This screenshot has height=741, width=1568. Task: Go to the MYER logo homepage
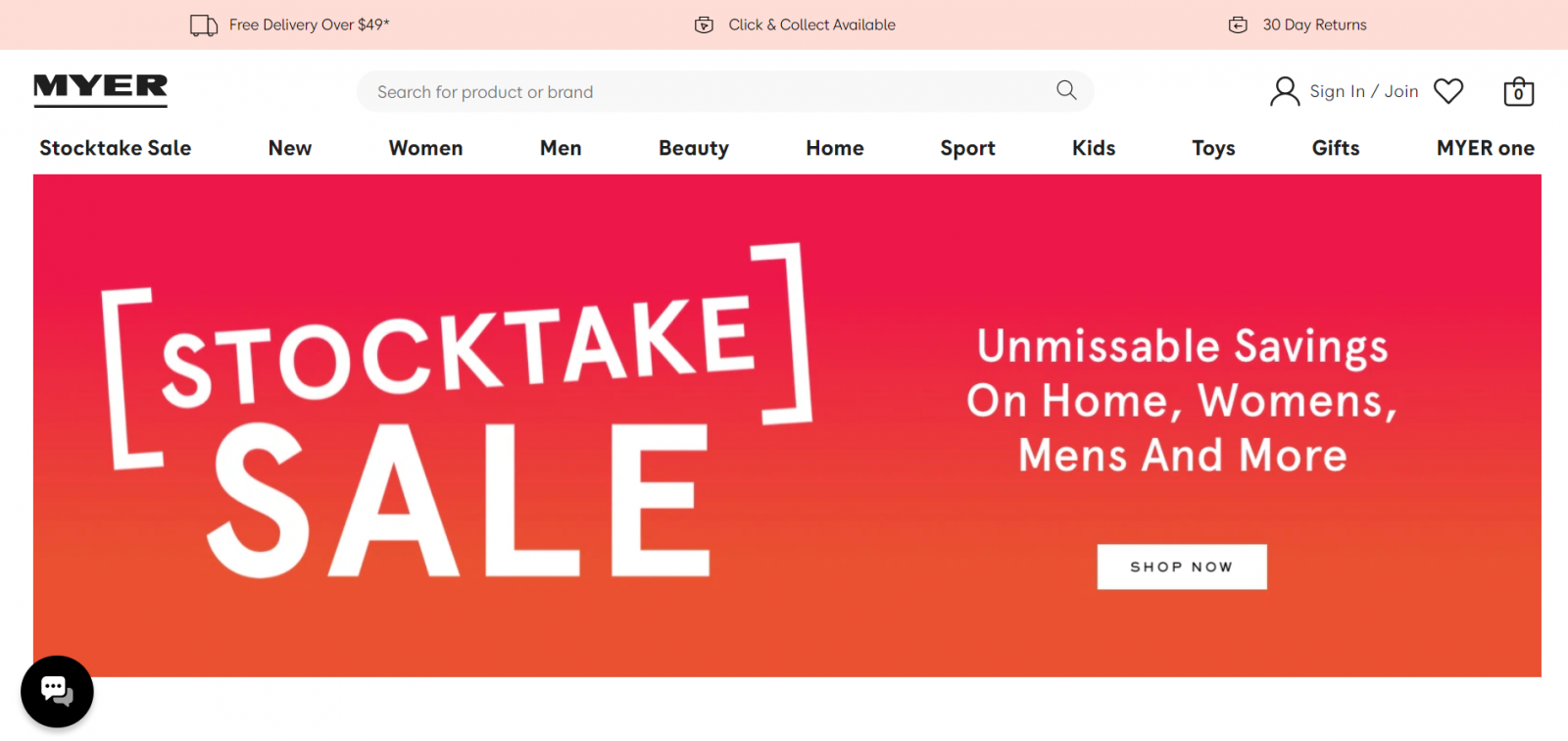tap(101, 89)
